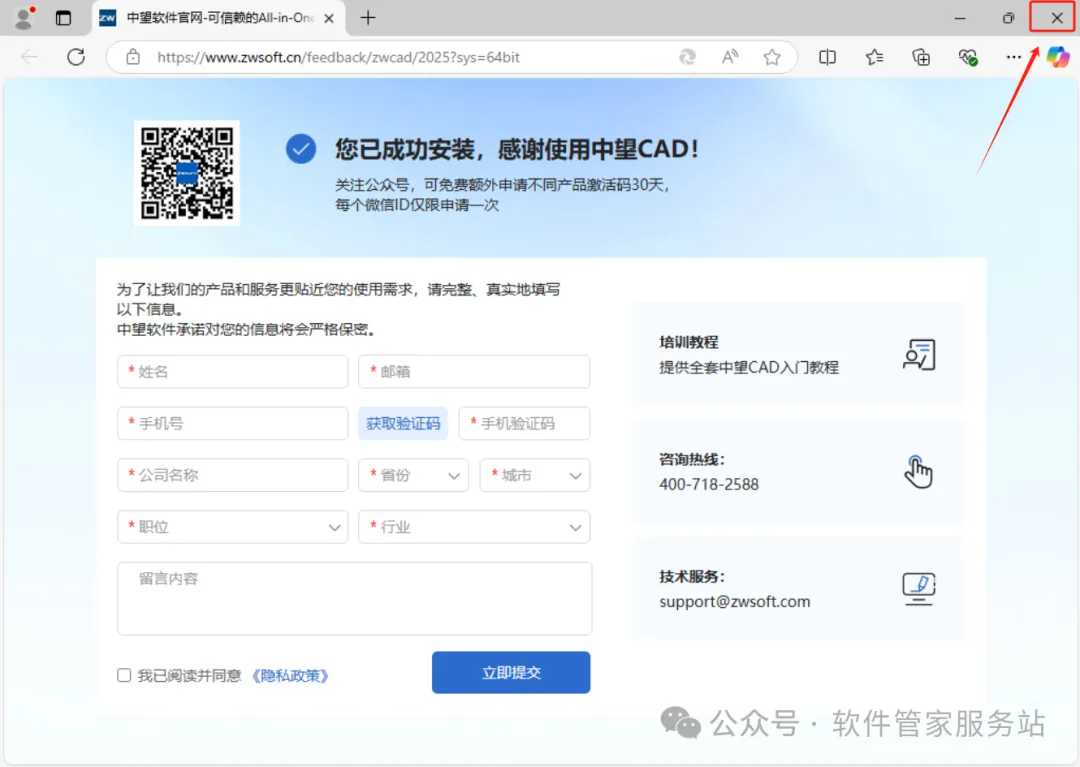Screen dimensions: 1080x767
Task: Expand the 城市 dropdown
Action: pos(534,475)
